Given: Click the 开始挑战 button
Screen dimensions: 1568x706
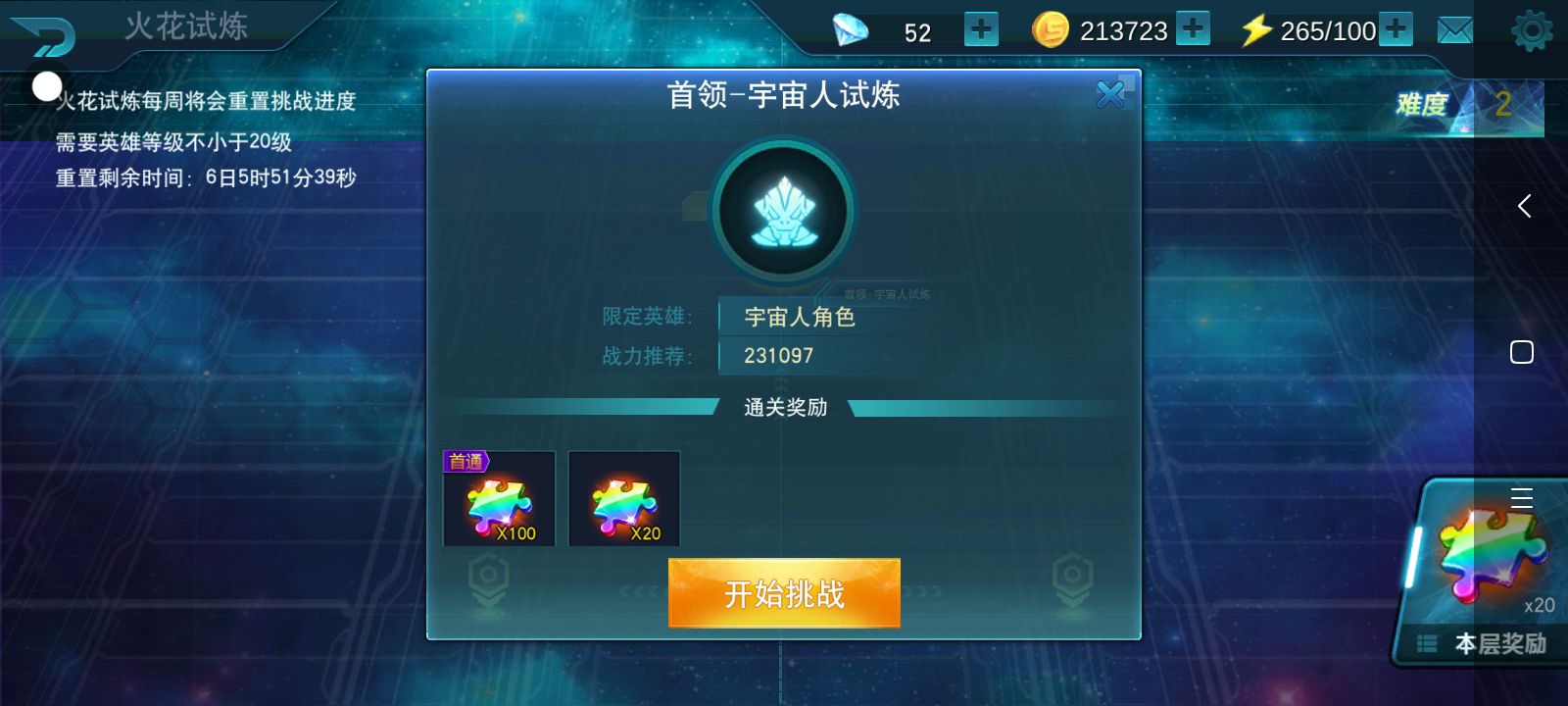Looking at the screenshot, I should [784, 593].
